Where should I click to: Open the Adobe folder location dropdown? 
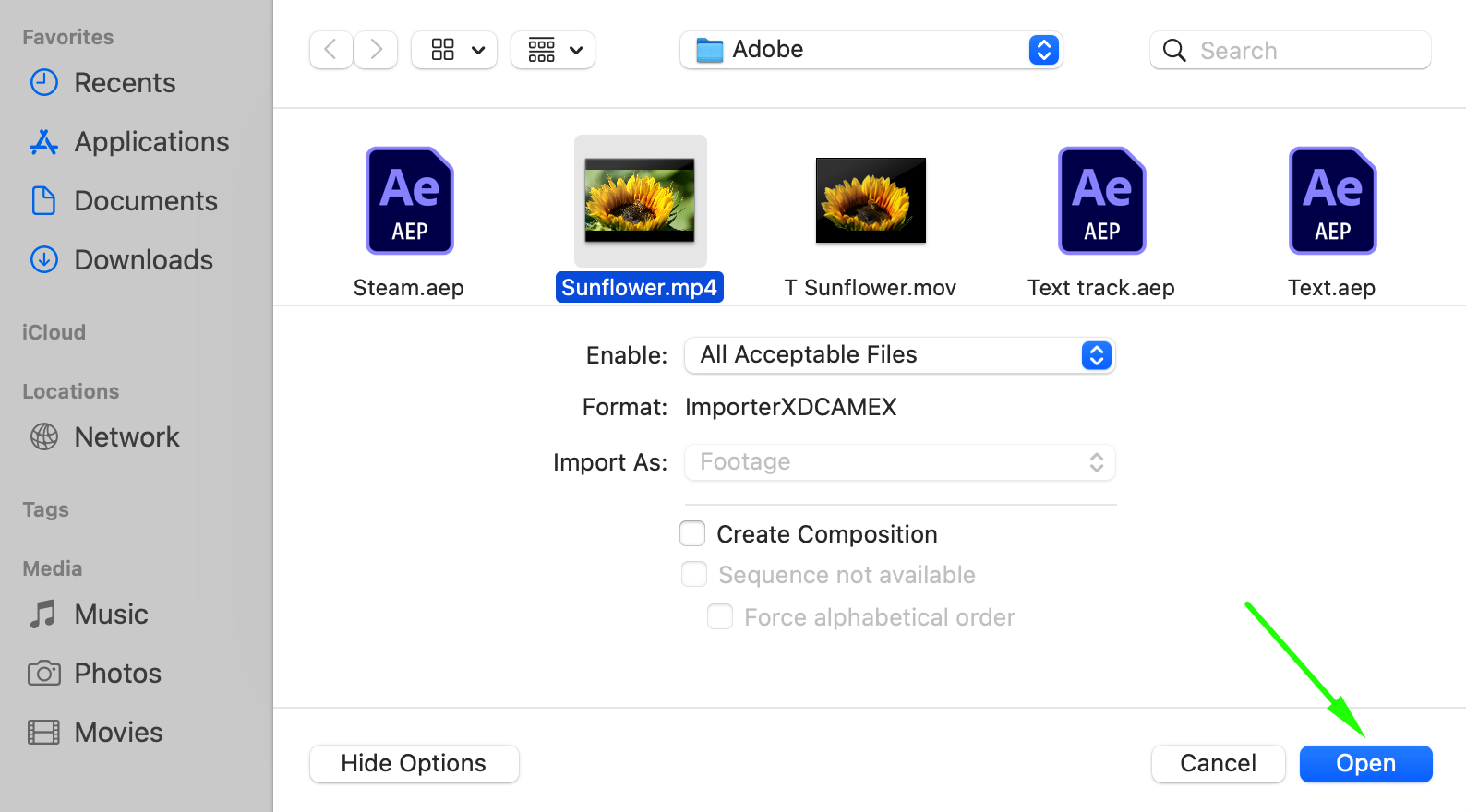coord(871,50)
